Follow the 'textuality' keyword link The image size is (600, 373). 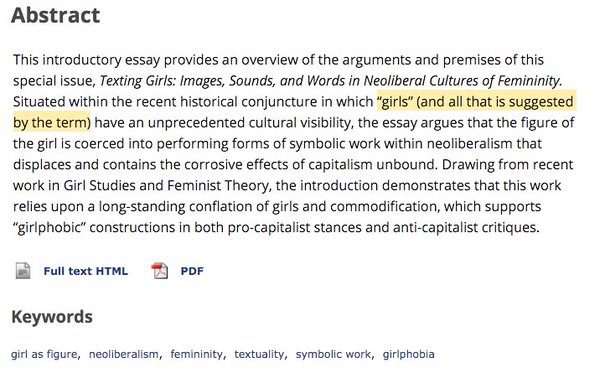point(259,354)
